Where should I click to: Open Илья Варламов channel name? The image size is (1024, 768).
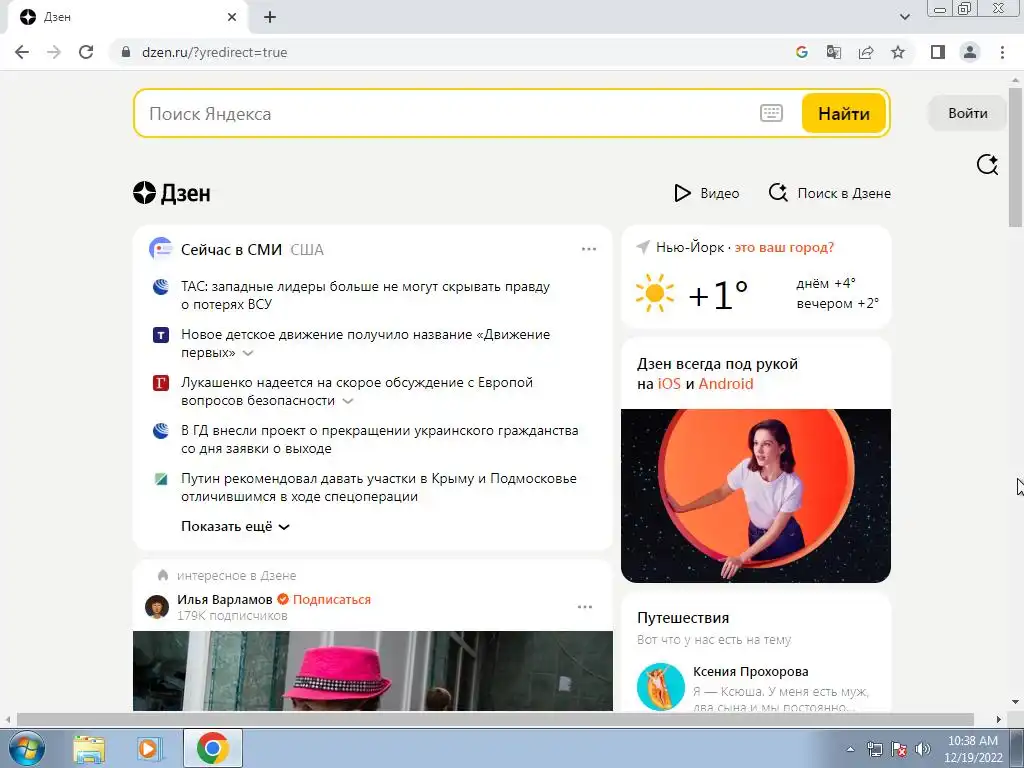click(x=225, y=600)
